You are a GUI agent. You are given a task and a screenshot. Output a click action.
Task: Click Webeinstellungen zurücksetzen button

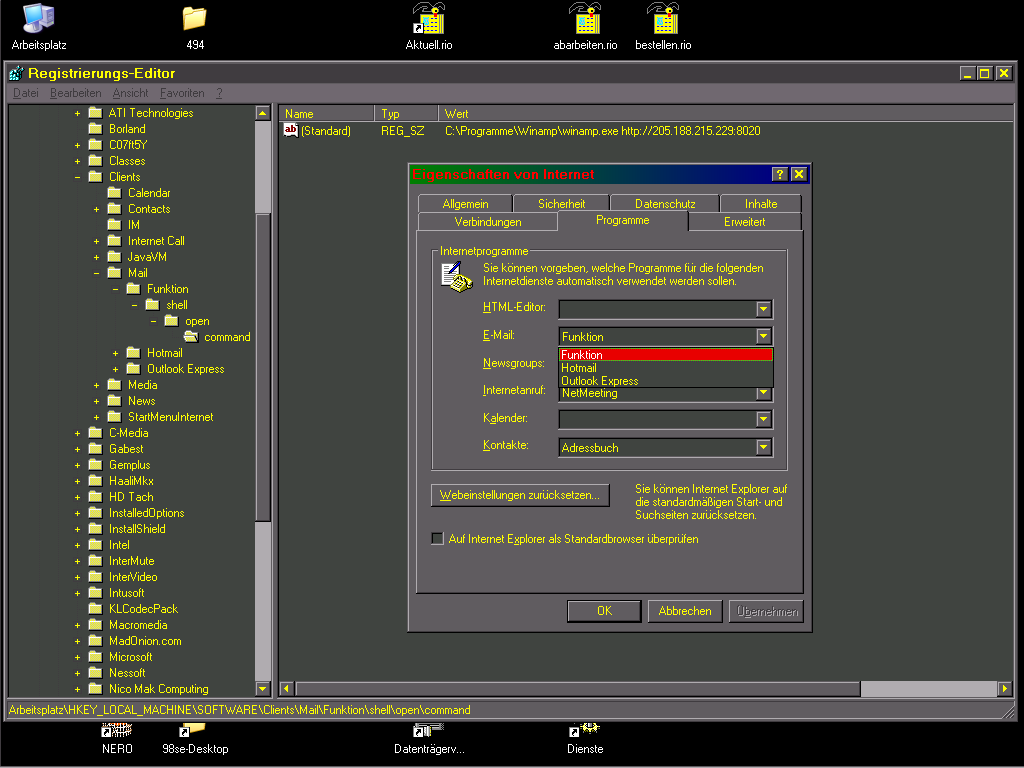(520, 495)
